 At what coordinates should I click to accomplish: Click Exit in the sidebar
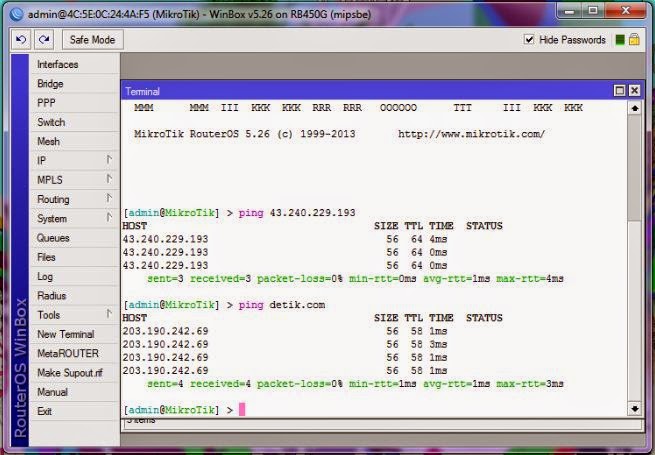click(74, 411)
